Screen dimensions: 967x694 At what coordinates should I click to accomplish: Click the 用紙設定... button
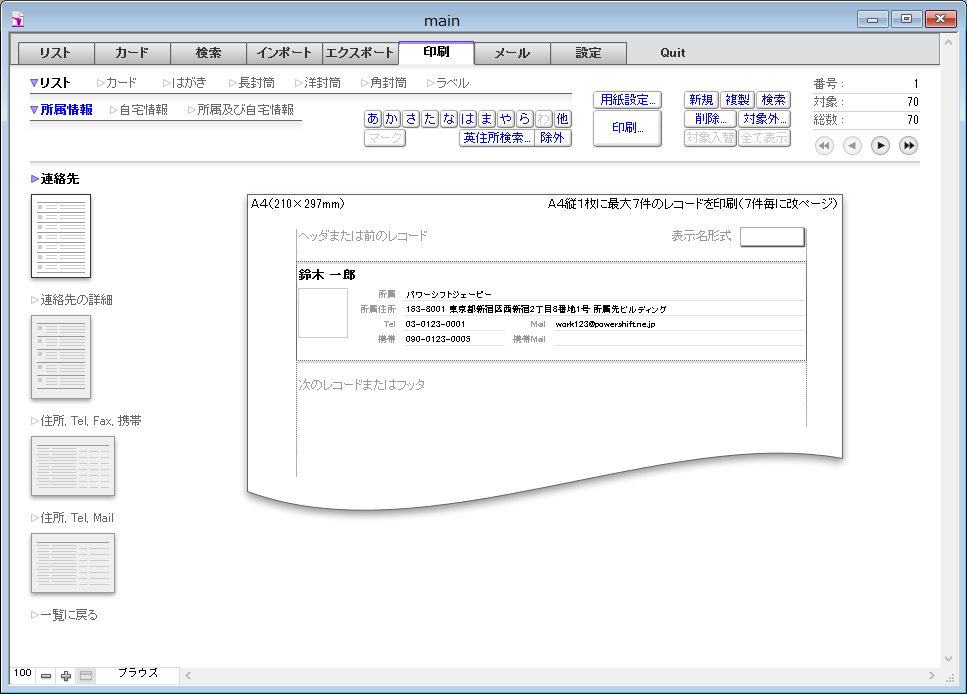pos(627,100)
